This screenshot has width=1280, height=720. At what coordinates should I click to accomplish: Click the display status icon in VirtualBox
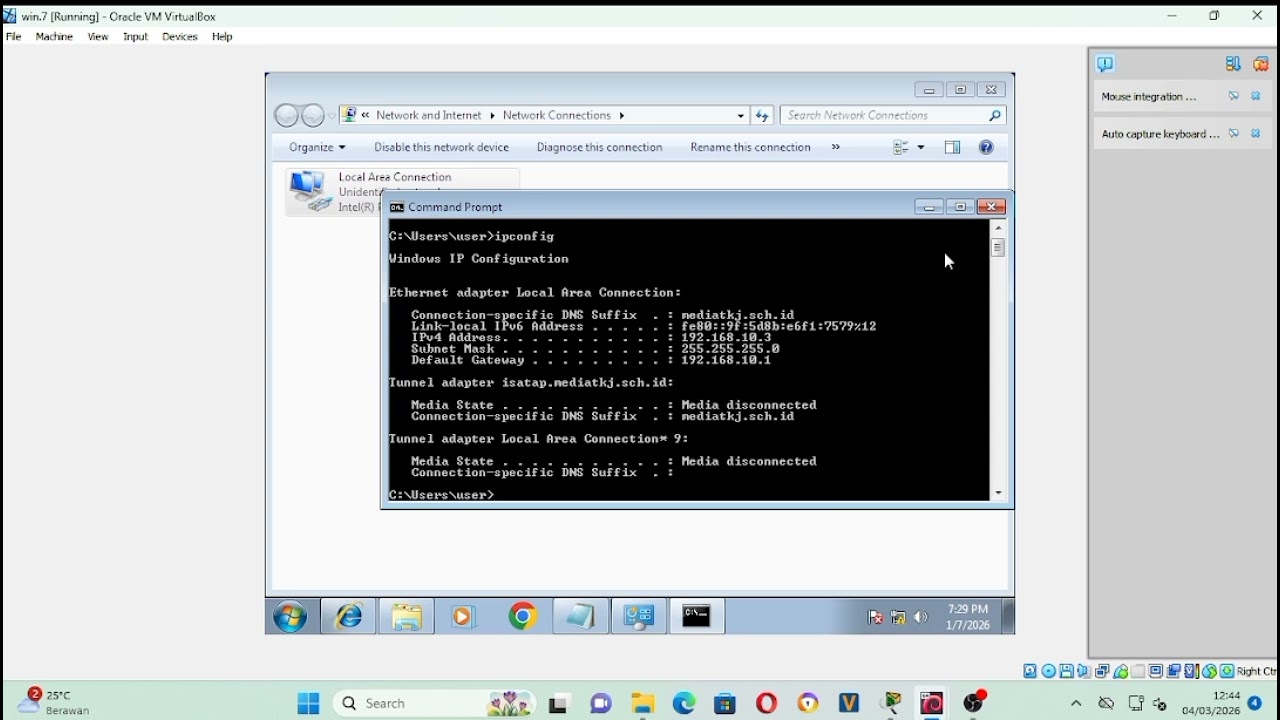point(1157,671)
